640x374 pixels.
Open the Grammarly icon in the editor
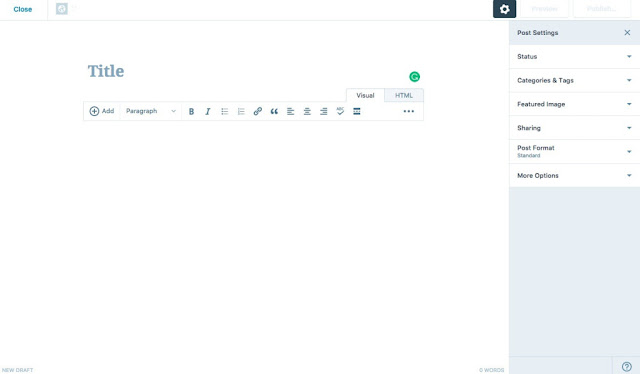pos(414,77)
